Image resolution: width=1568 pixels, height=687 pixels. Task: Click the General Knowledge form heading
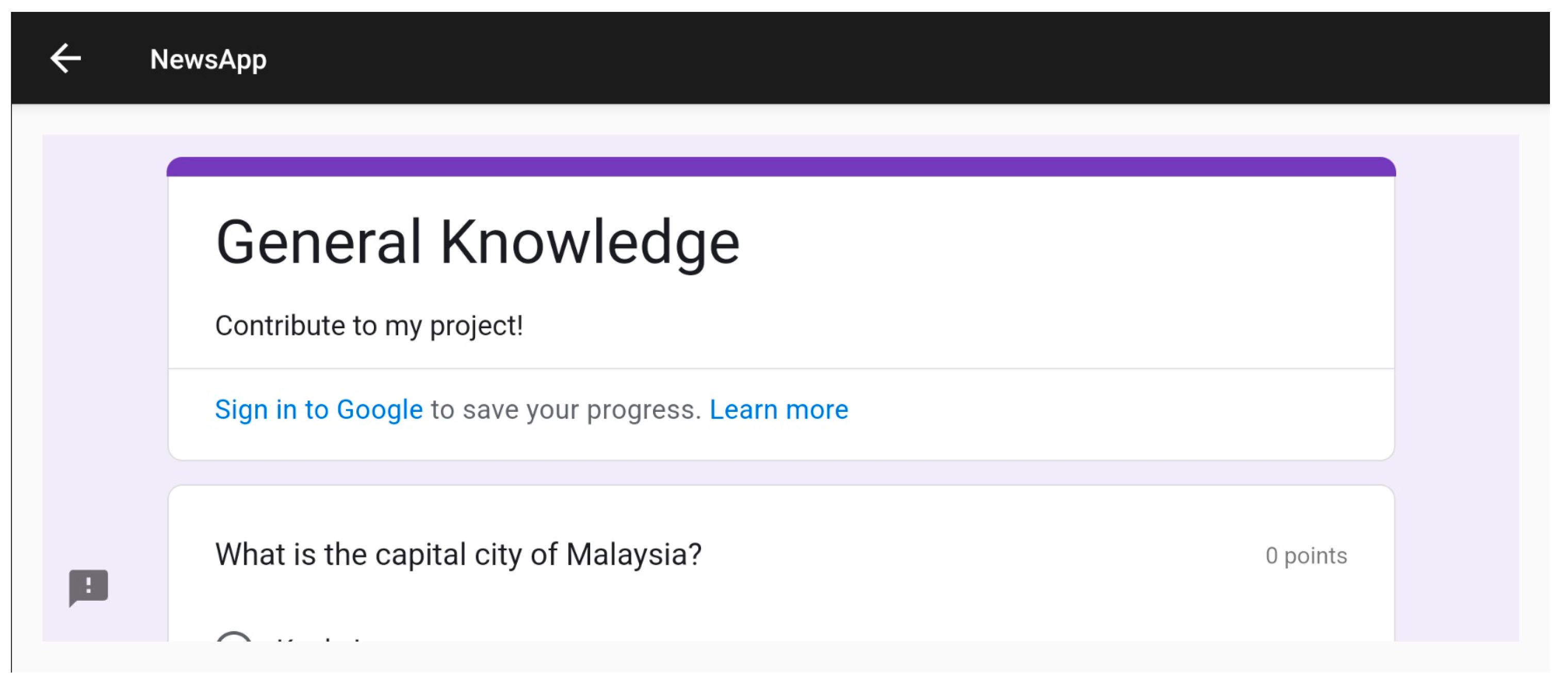477,243
